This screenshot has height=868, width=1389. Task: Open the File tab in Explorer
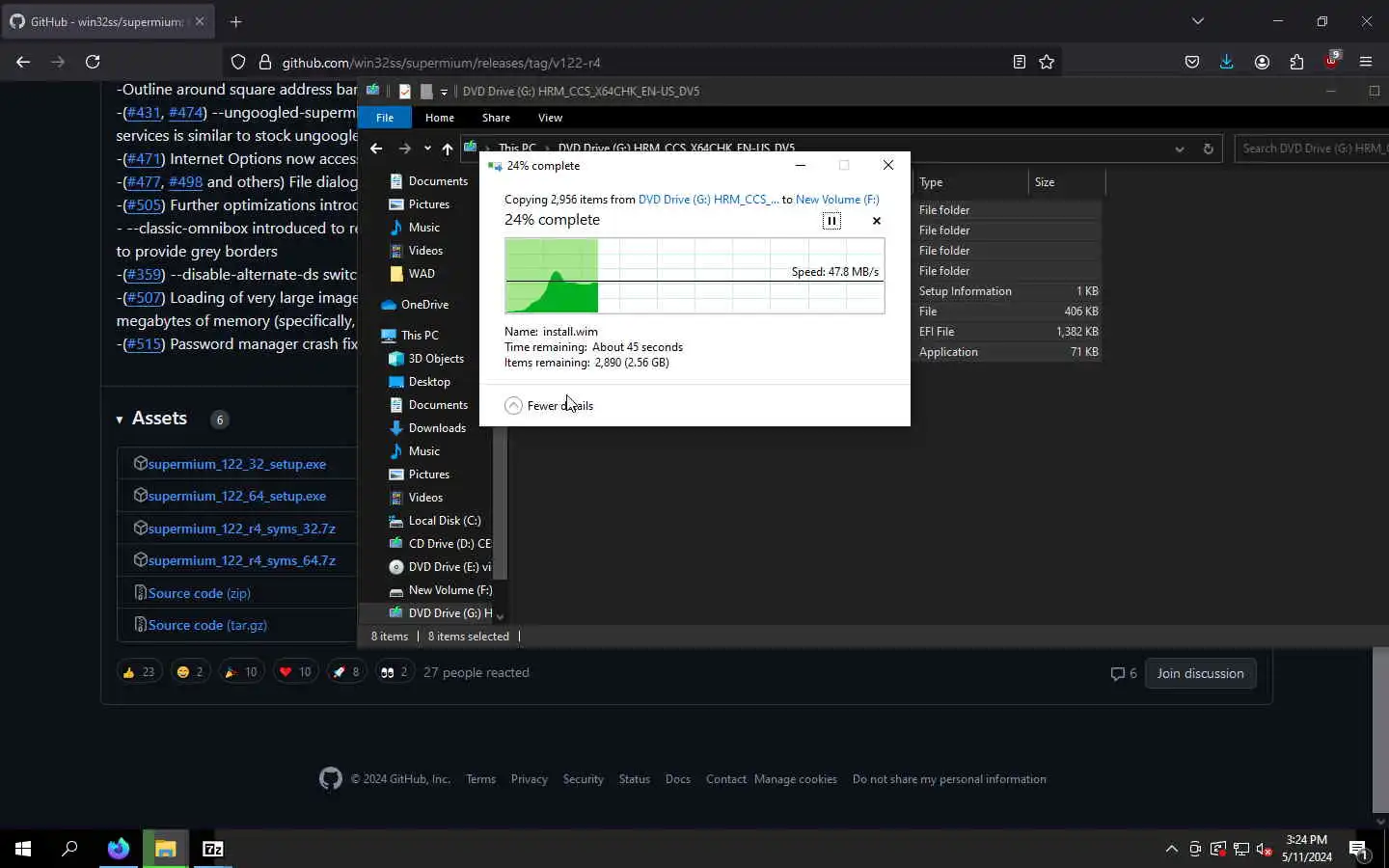pos(385,118)
